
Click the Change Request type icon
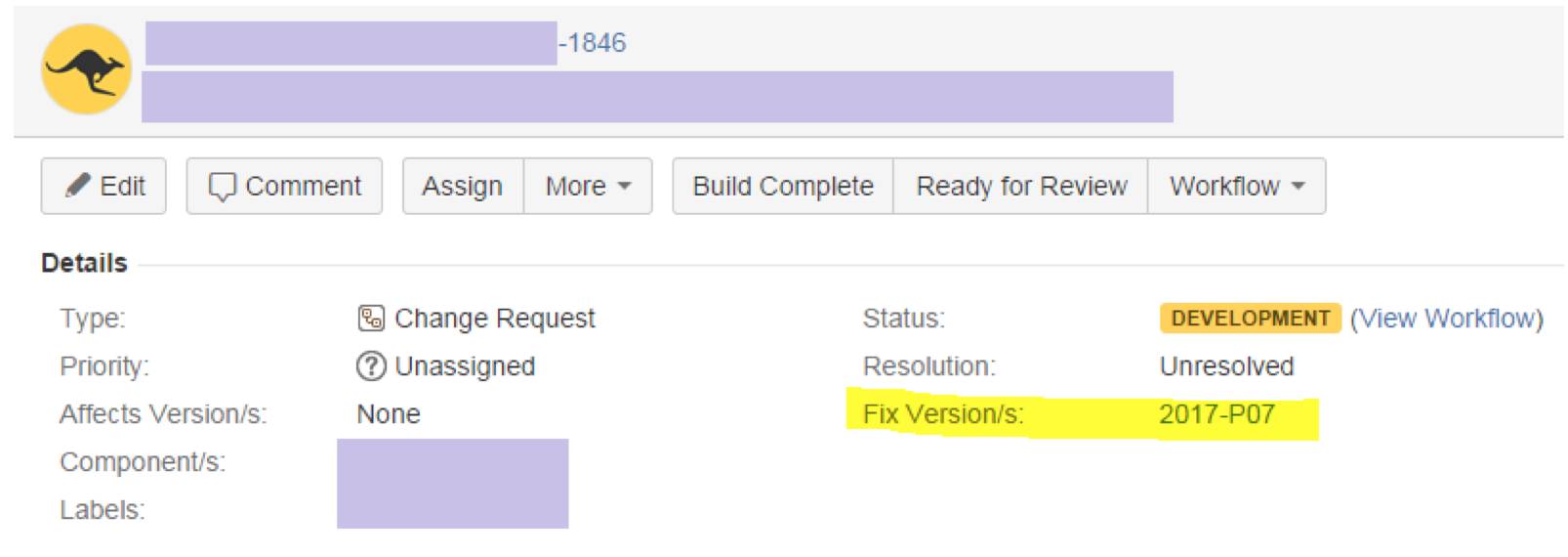point(371,319)
